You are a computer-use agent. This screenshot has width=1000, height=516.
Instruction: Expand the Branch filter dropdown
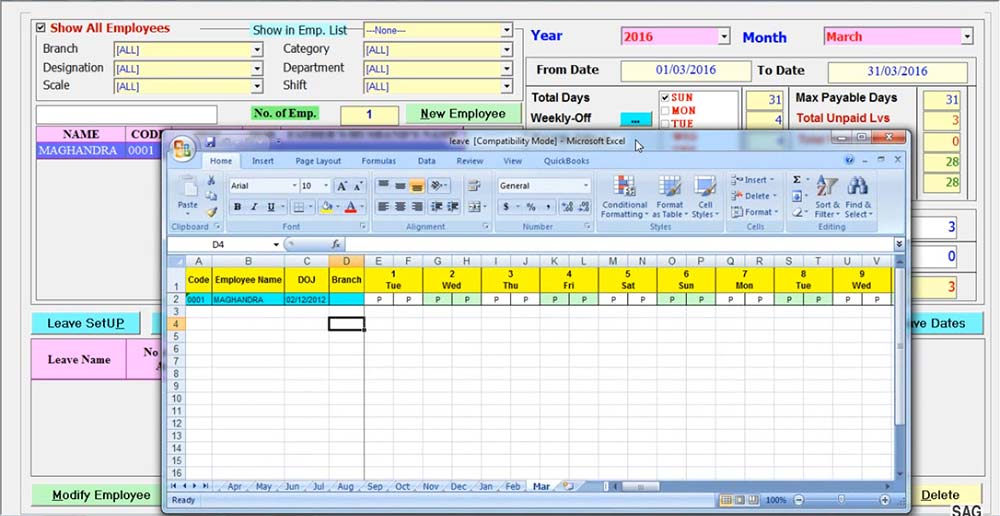pyautogui.click(x=257, y=49)
